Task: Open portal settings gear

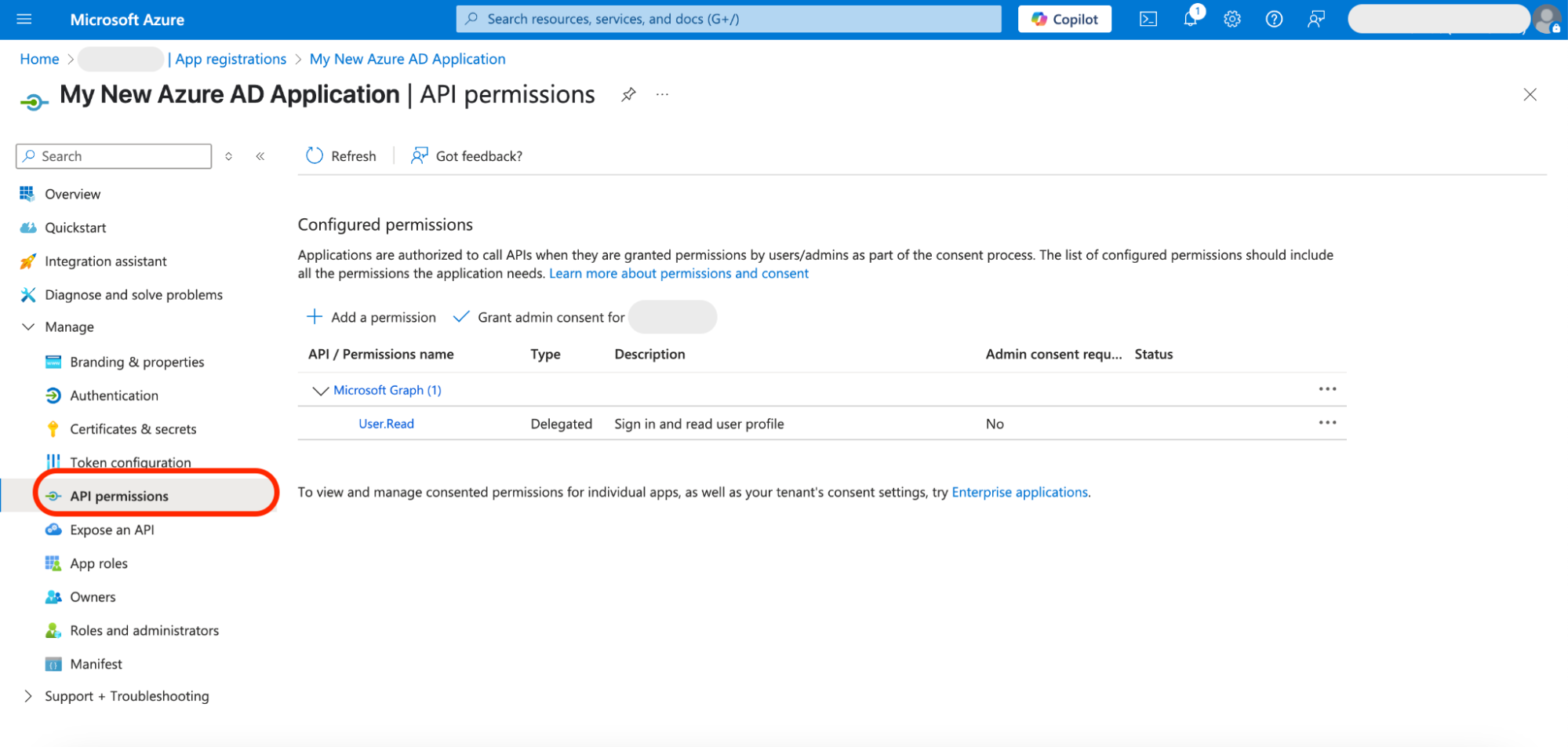Action: 1232,19
